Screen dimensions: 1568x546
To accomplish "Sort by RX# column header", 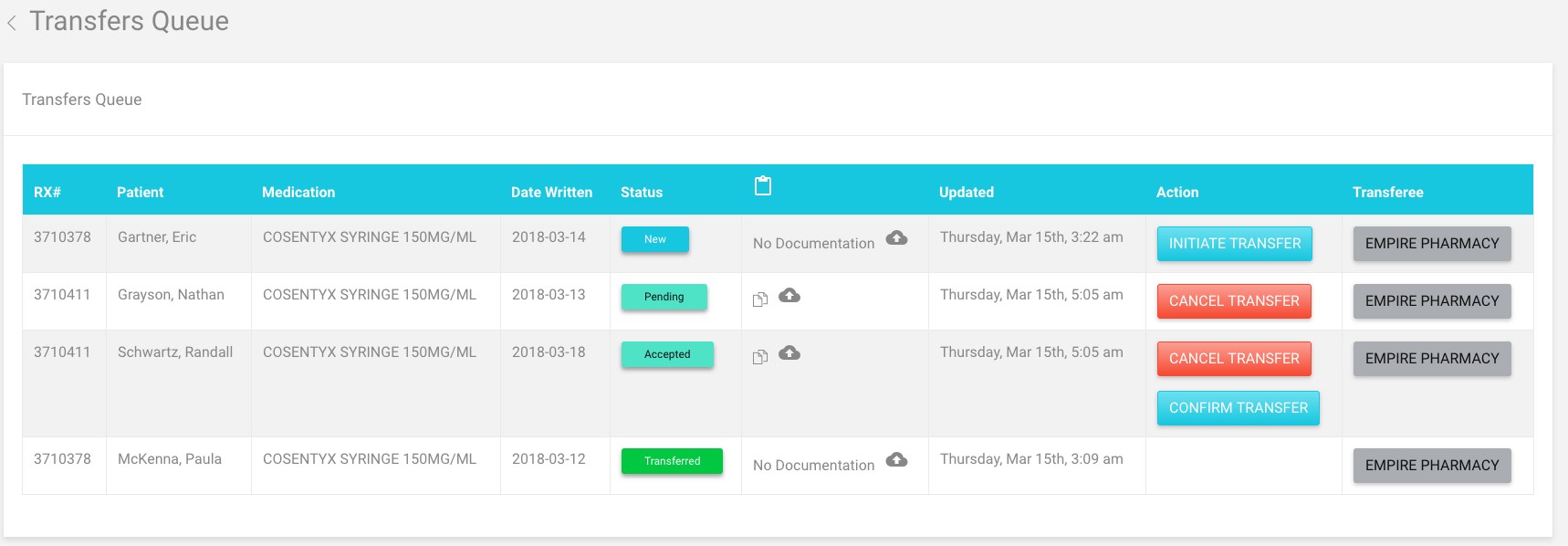I will pyautogui.click(x=47, y=193).
